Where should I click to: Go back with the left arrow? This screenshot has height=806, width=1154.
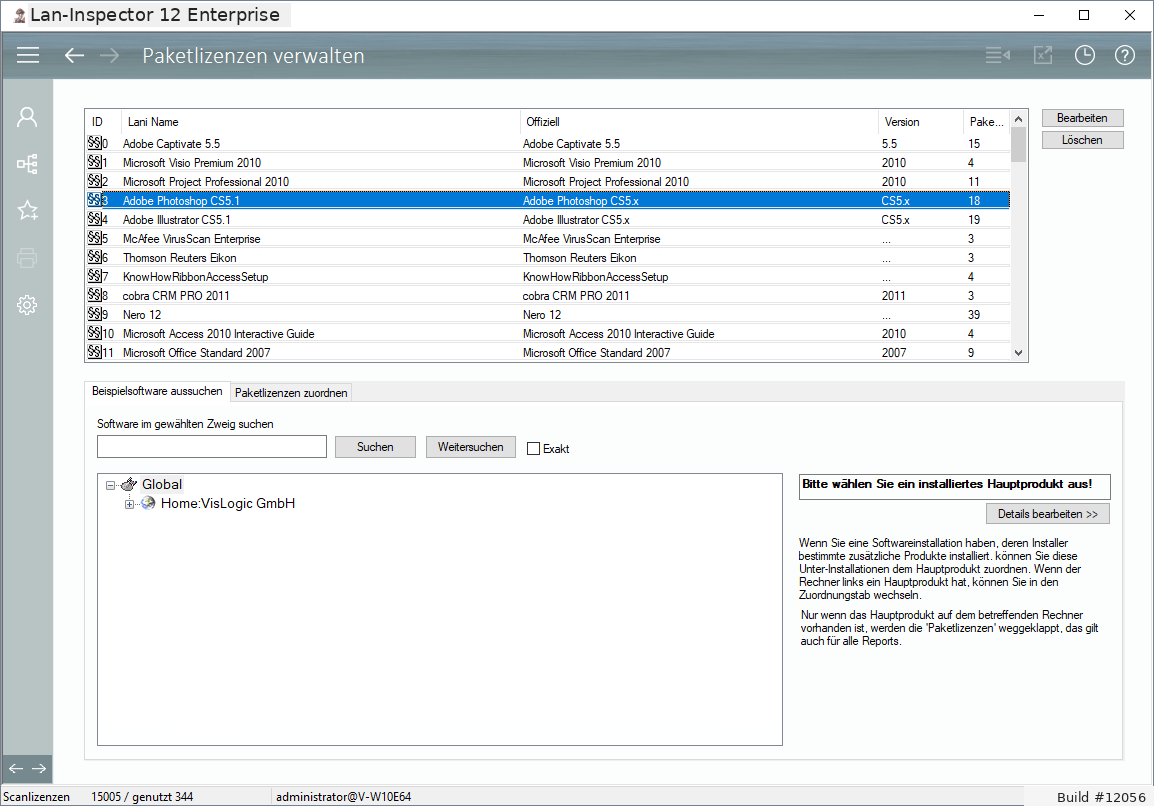click(x=74, y=55)
